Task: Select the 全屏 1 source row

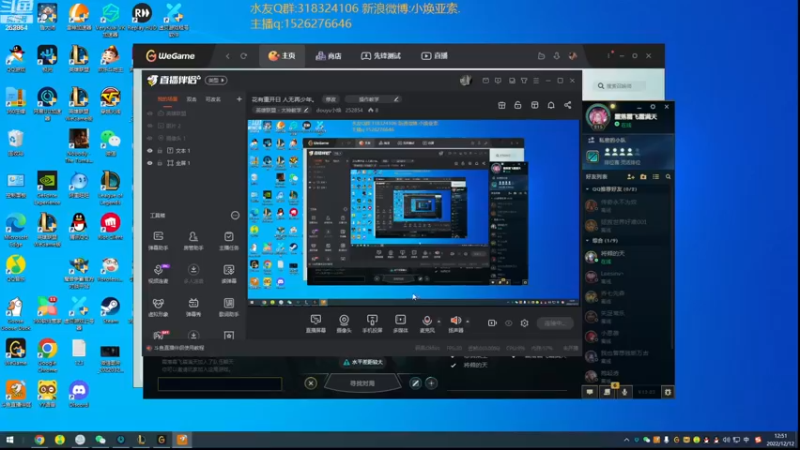Action: coord(194,163)
